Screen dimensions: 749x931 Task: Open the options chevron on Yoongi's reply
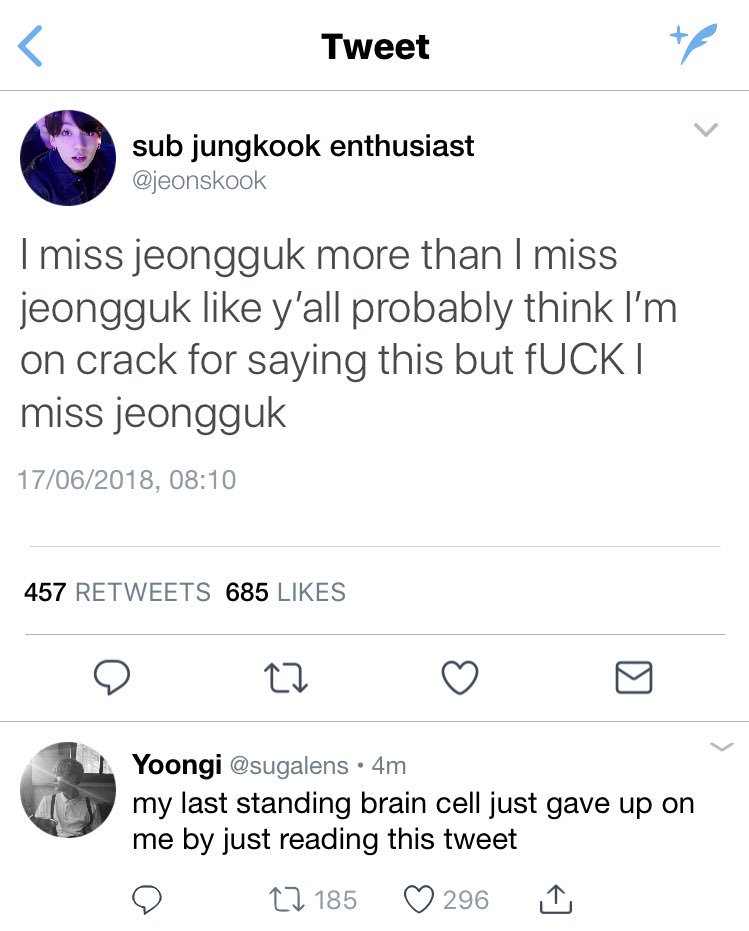coord(722,747)
